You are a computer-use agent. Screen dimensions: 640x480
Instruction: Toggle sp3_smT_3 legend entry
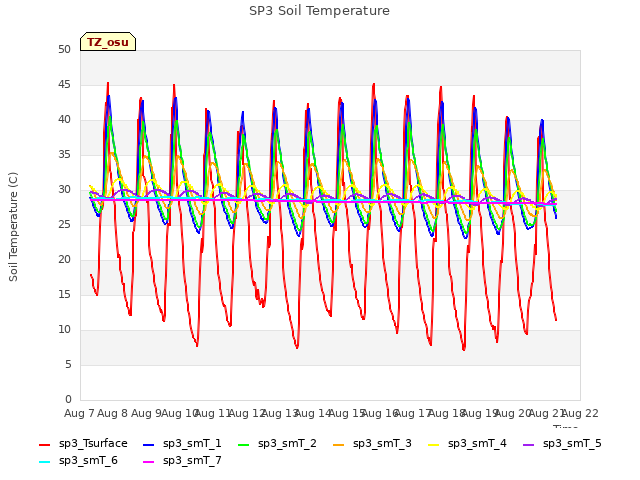tap(372, 444)
